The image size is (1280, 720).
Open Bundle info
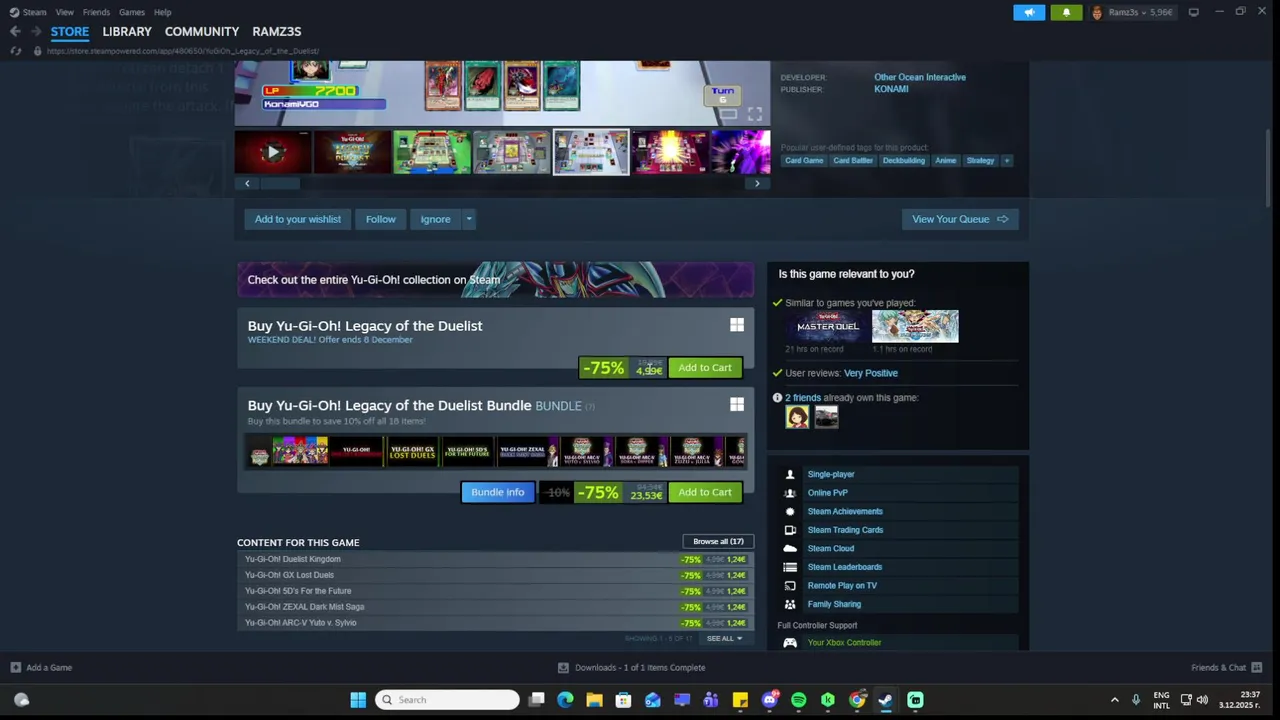[x=497, y=492]
